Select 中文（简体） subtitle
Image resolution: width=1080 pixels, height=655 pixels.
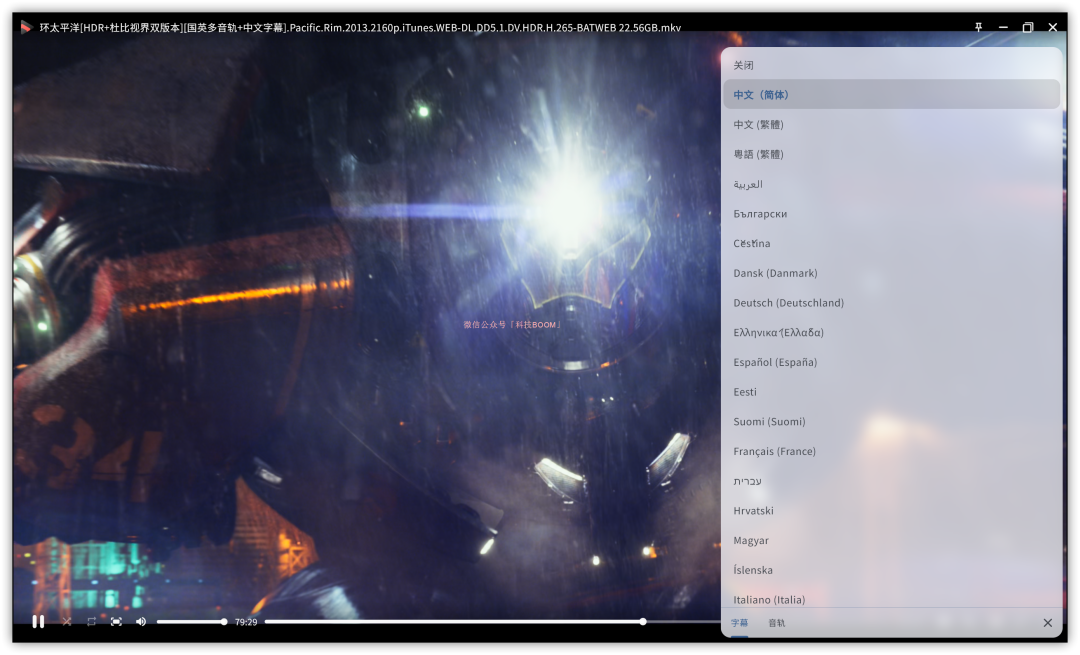click(891, 94)
